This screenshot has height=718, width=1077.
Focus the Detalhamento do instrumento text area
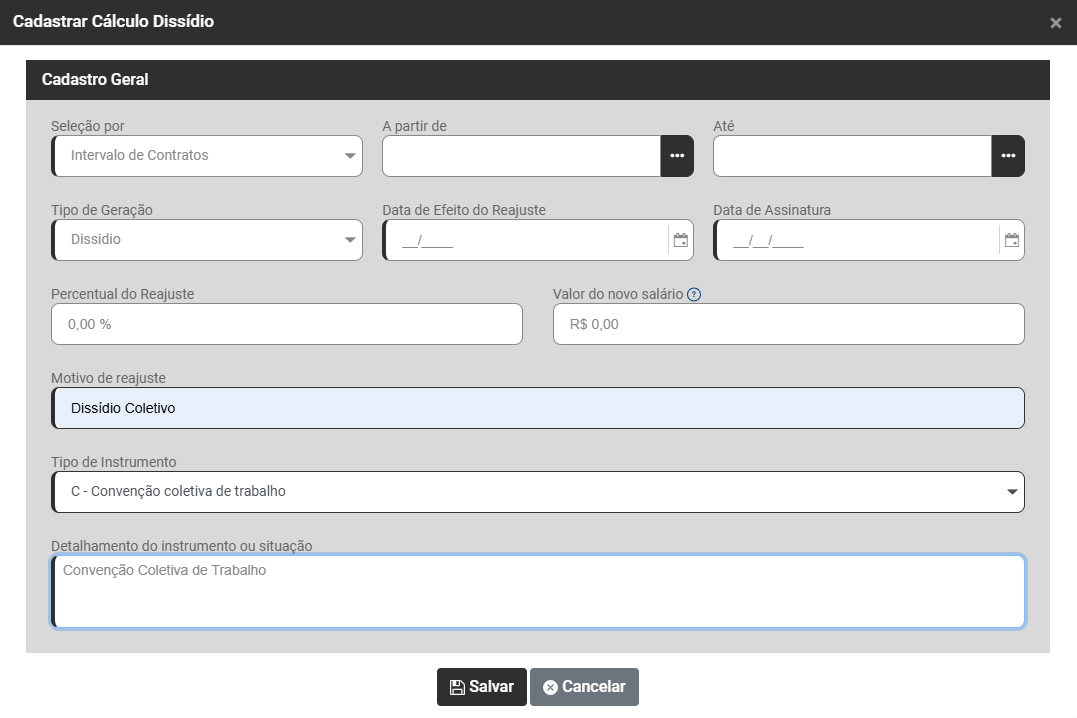(538, 592)
